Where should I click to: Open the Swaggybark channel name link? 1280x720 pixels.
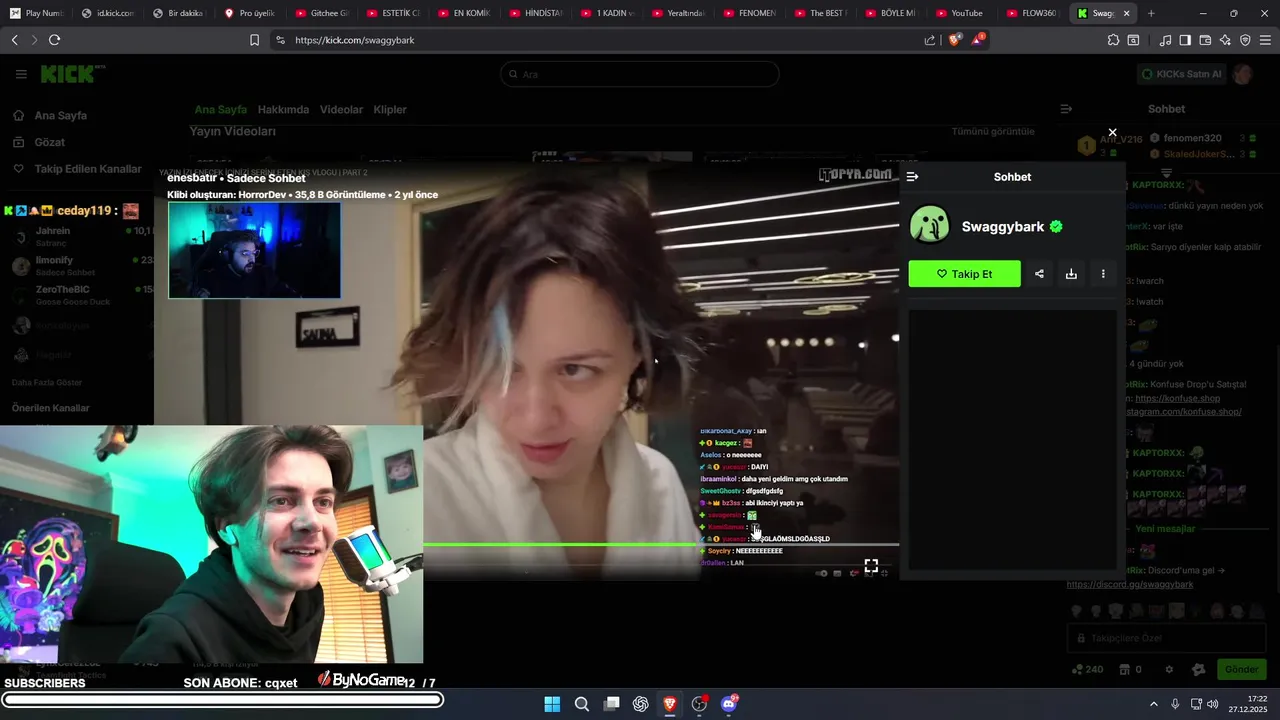point(1003,227)
